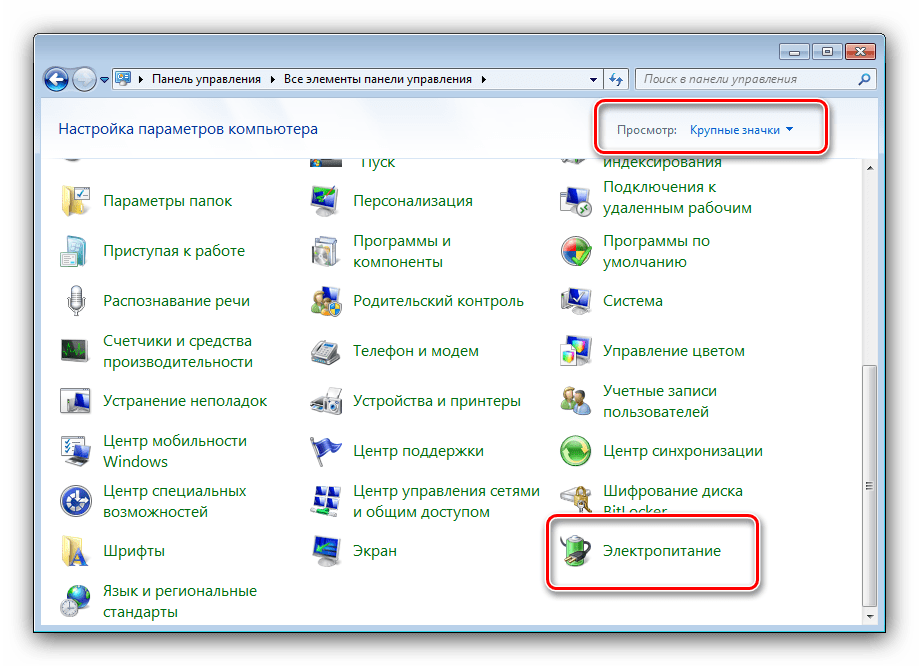
Task: Open Распознавание речи microphone icon
Action: tap(76, 301)
